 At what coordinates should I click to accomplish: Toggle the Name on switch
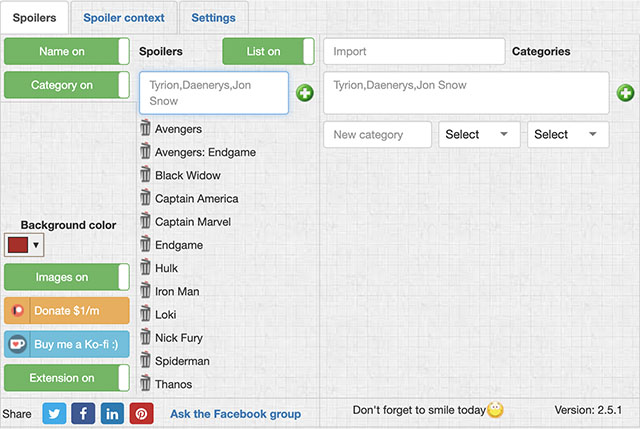(x=67, y=51)
